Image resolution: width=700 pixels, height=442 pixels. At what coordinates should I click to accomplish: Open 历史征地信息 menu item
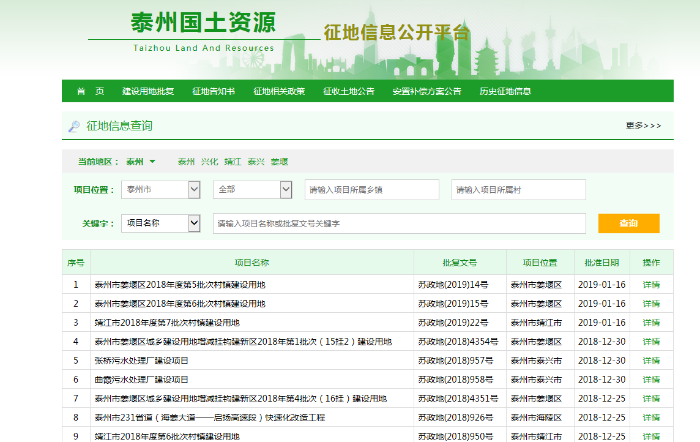click(504, 91)
